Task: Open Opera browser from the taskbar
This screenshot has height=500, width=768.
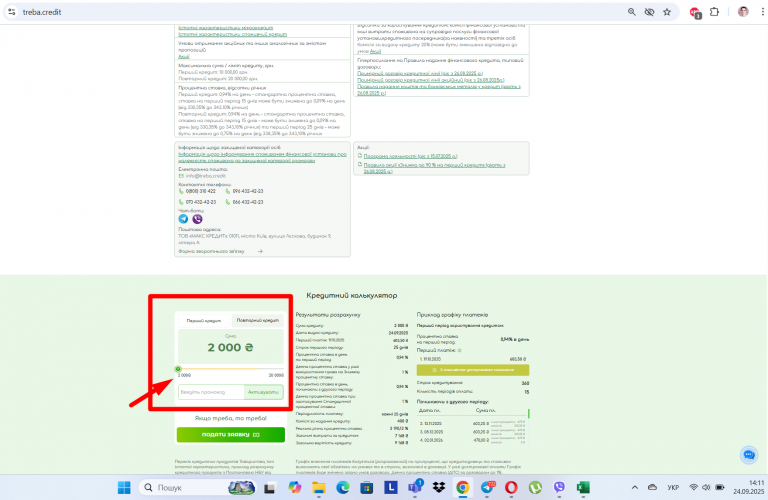Action: coord(511,487)
